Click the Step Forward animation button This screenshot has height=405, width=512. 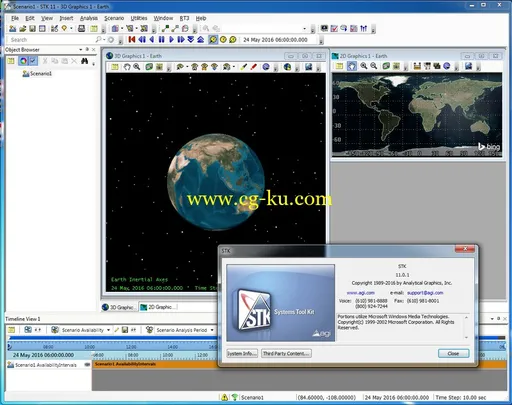point(181,40)
